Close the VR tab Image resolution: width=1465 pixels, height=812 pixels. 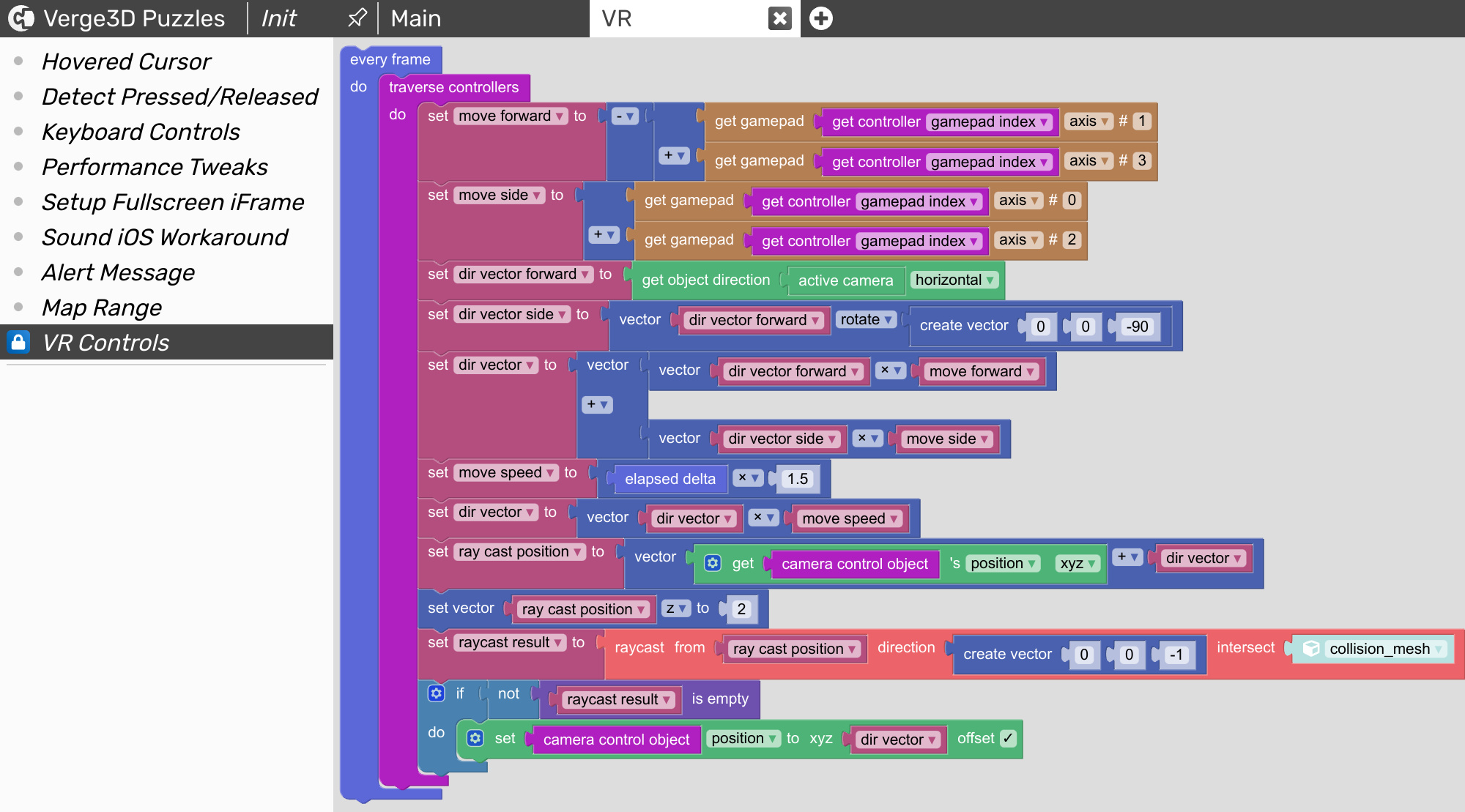click(780, 18)
